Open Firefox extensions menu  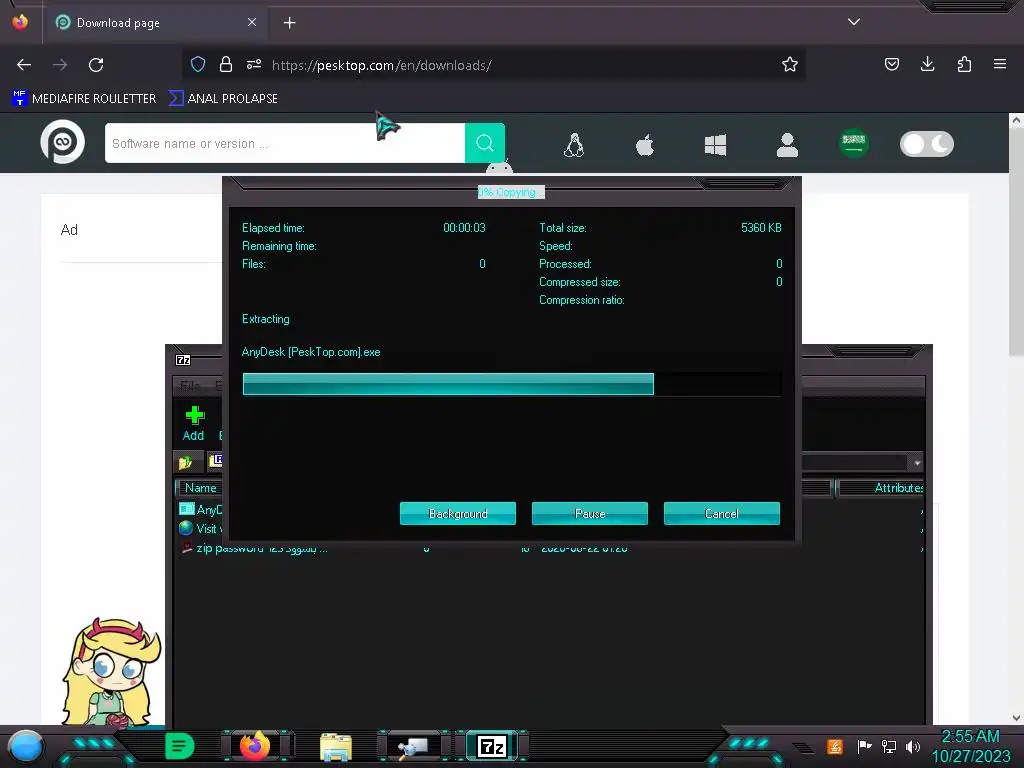pyautogui.click(x=964, y=64)
